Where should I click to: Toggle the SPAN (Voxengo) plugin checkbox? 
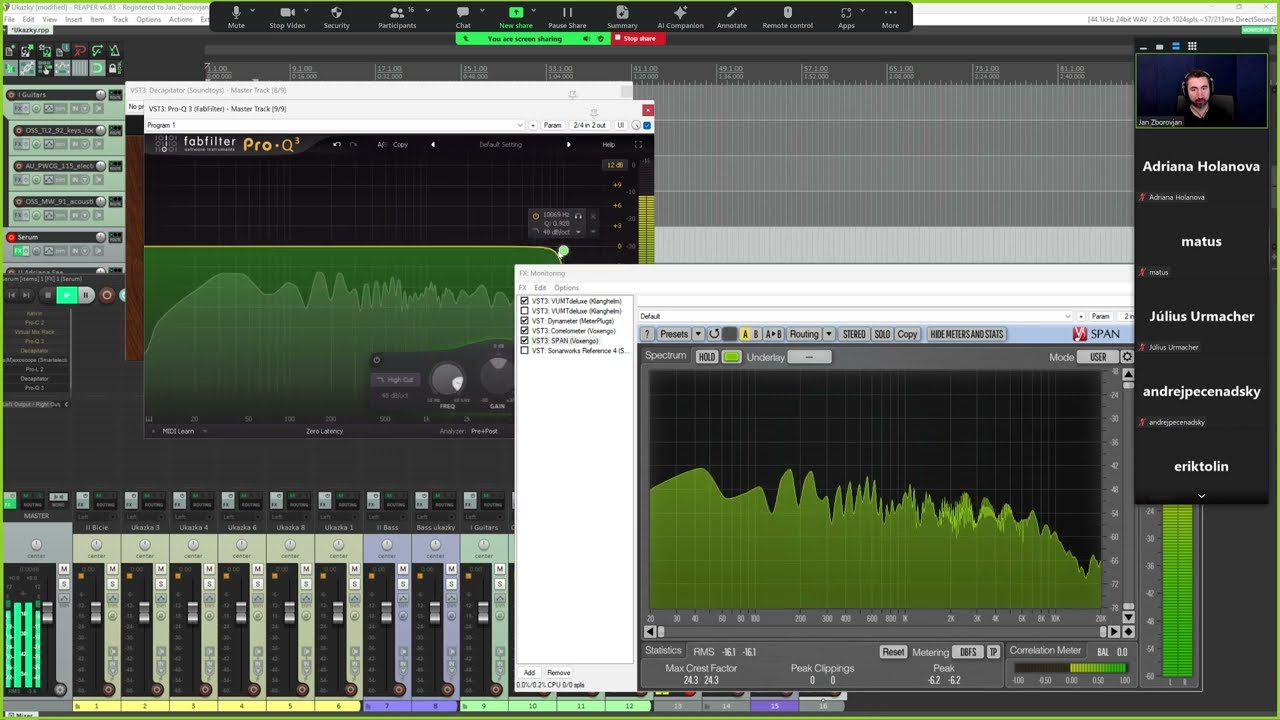(525, 341)
